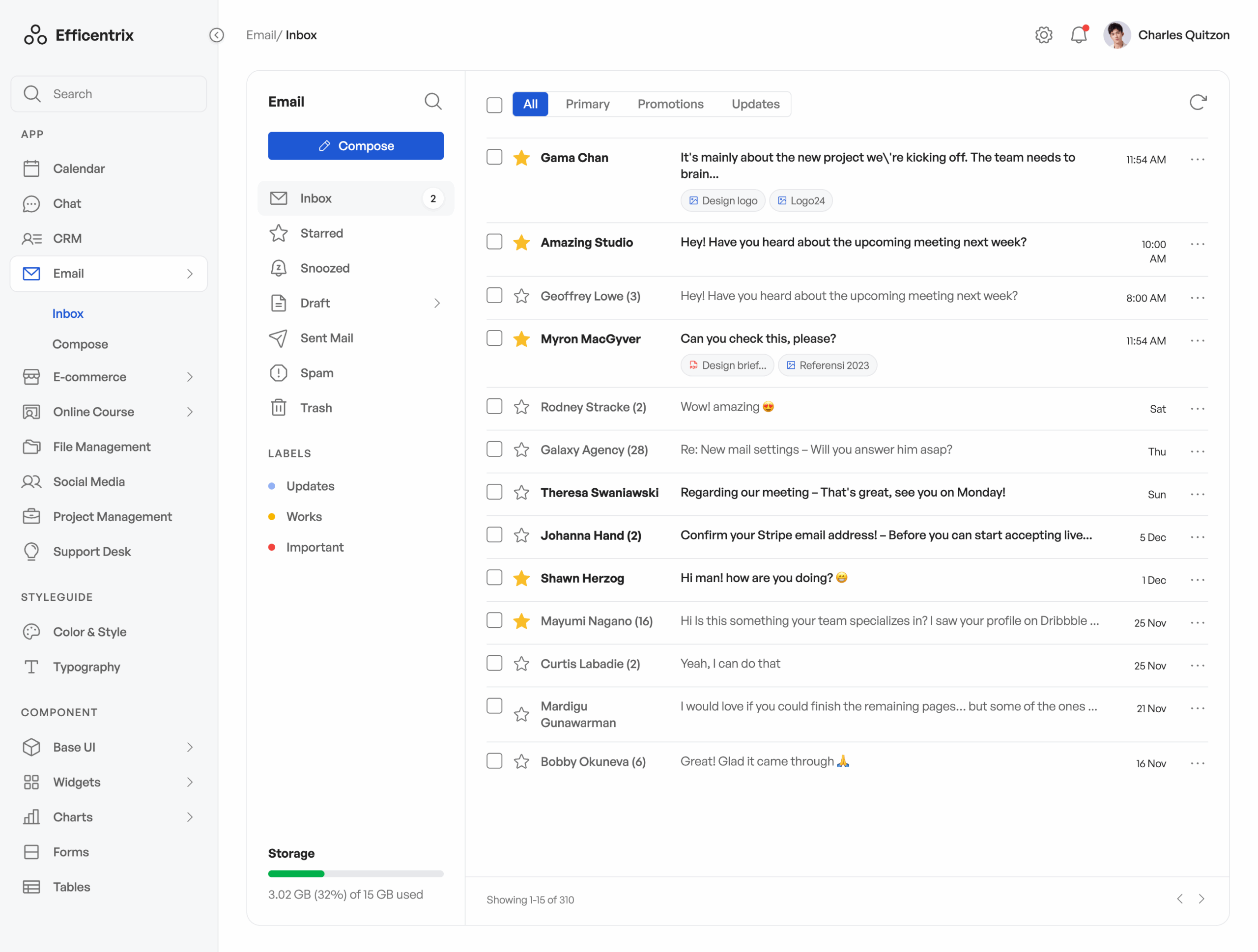The width and height of the screenshot is (1258, 952).
Task: Click the settings gear icon
Action: click(1043, 35)
